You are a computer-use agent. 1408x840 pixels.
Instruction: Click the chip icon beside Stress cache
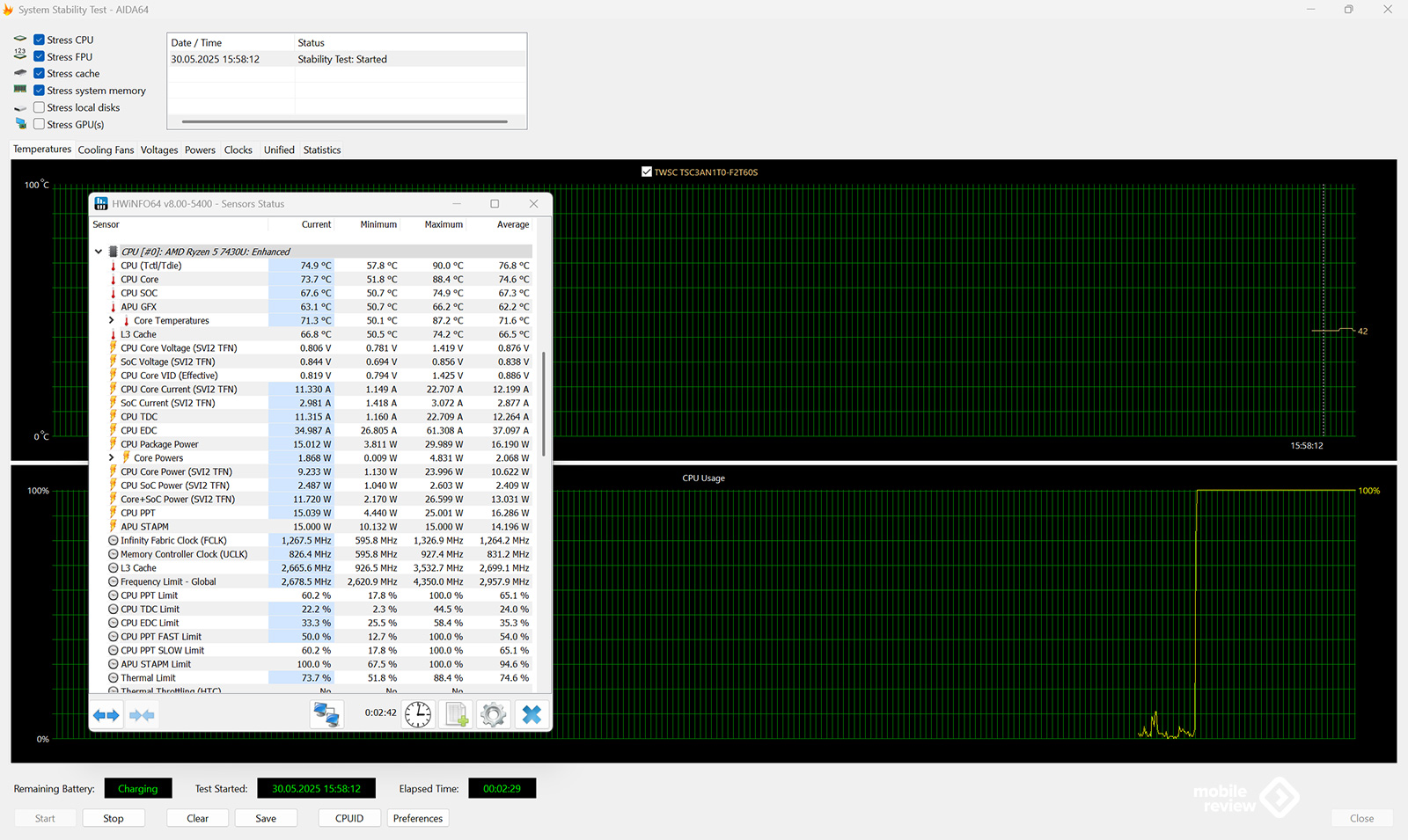(20, 73)
